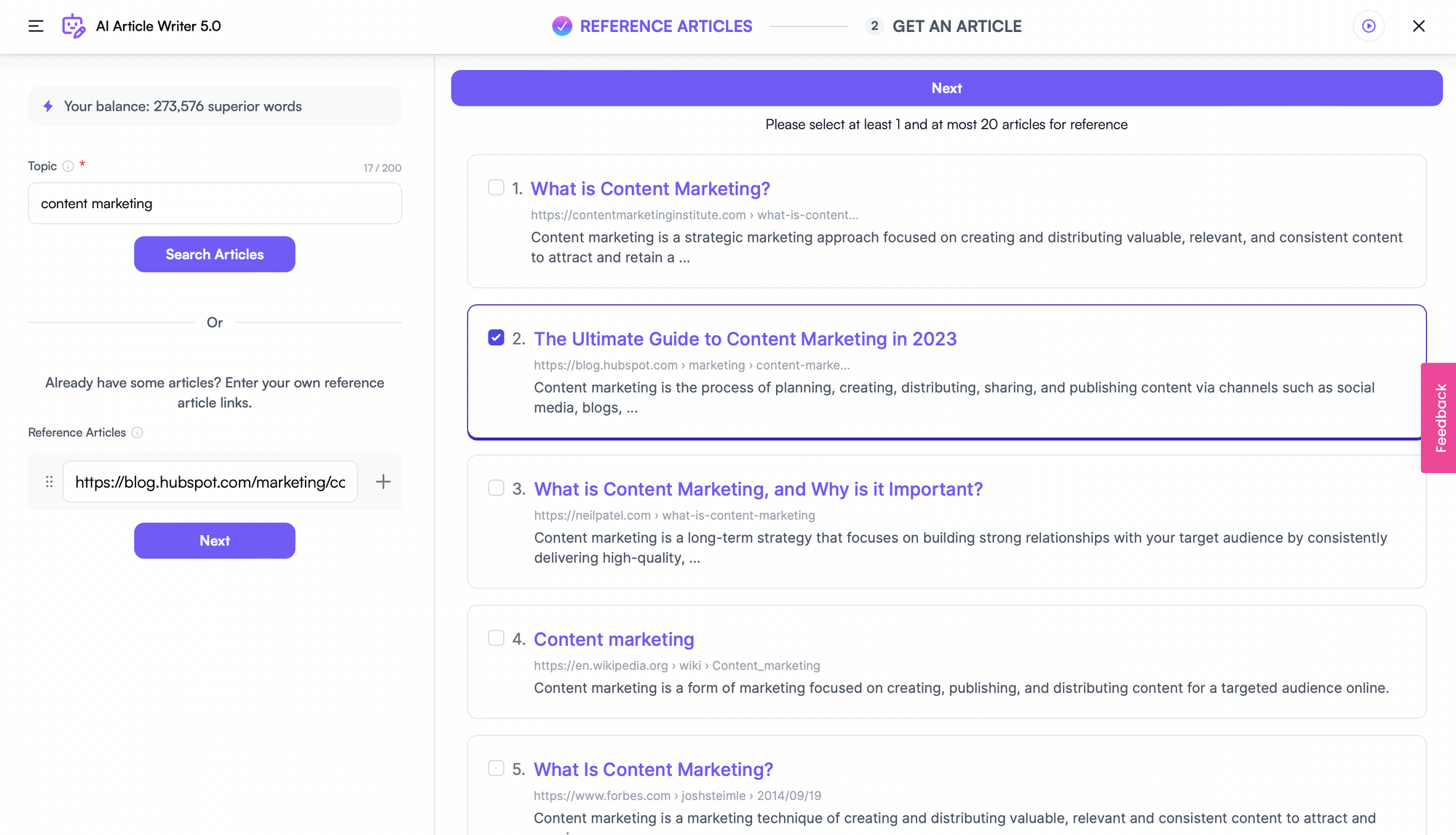
Task: Click the lightning bolt balance icon
Action: click(48, 105)
